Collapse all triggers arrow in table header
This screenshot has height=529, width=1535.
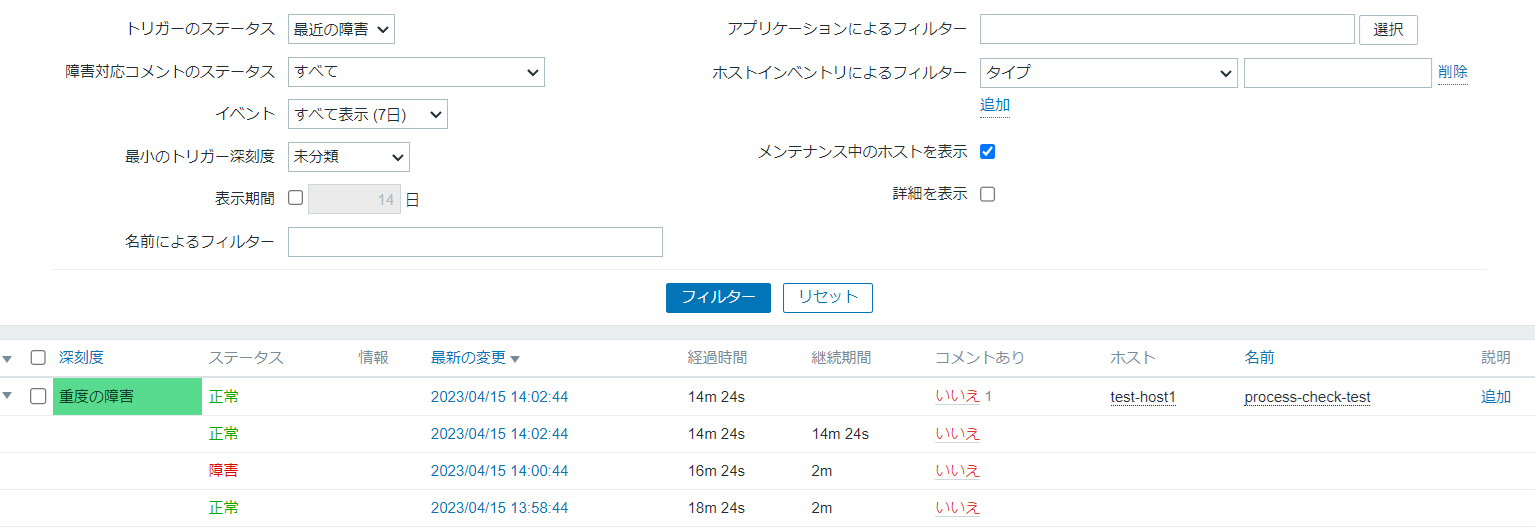coord(8,358)
